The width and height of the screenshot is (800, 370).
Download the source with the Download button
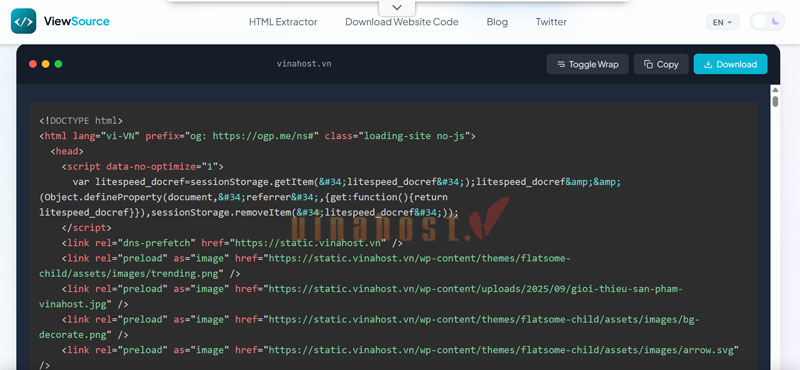coord(730,64)
